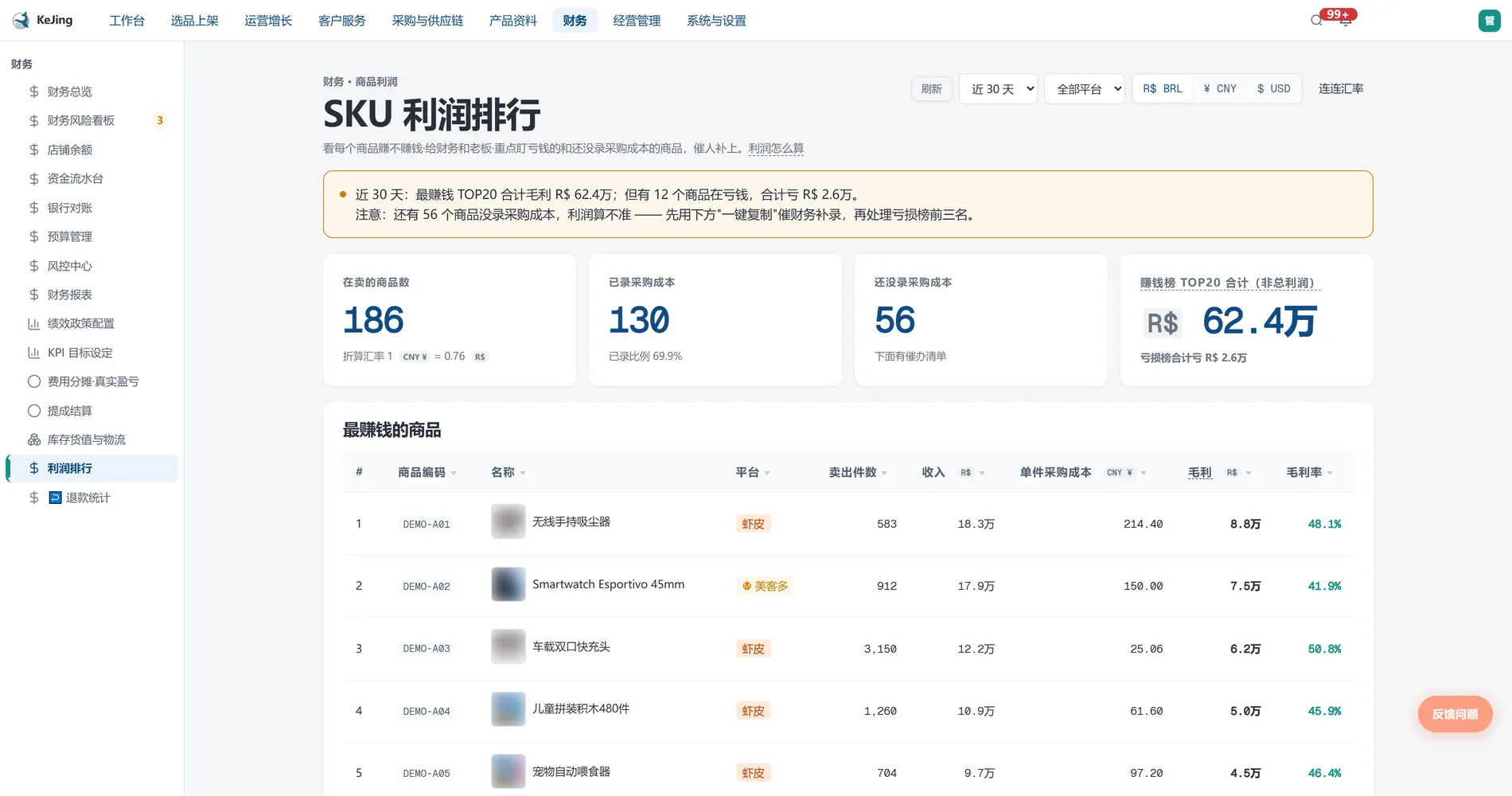
Task: Click circle icon beside 提成结算
Action: click(34, 411)
